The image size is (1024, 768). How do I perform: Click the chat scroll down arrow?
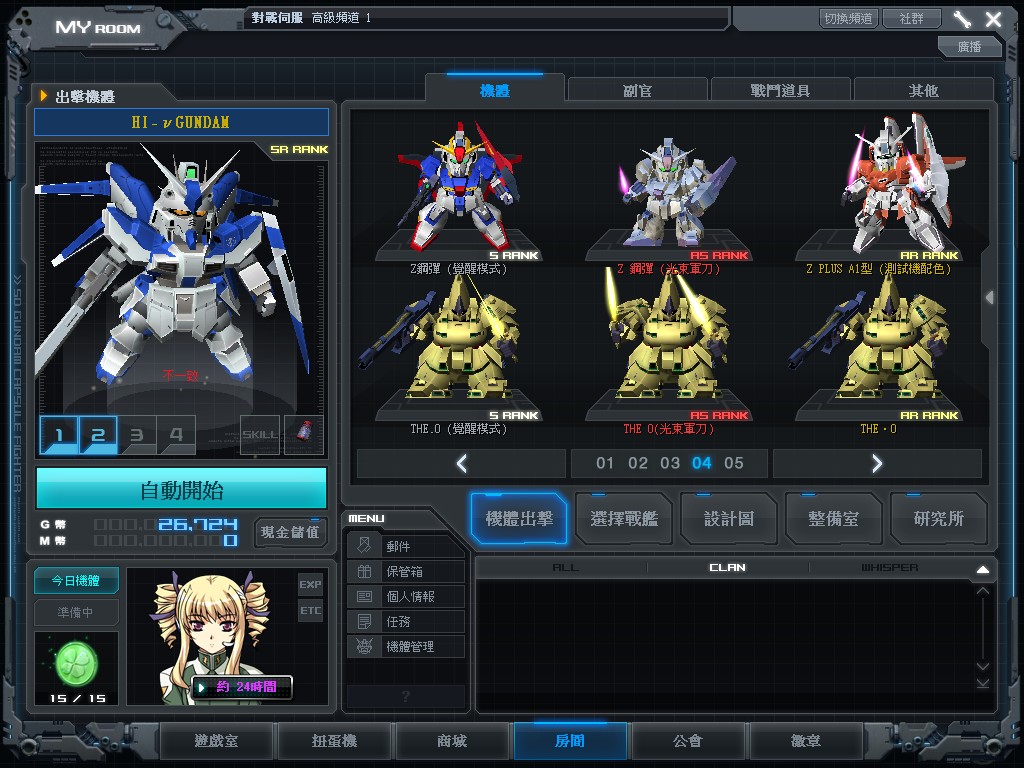(983, 666)
